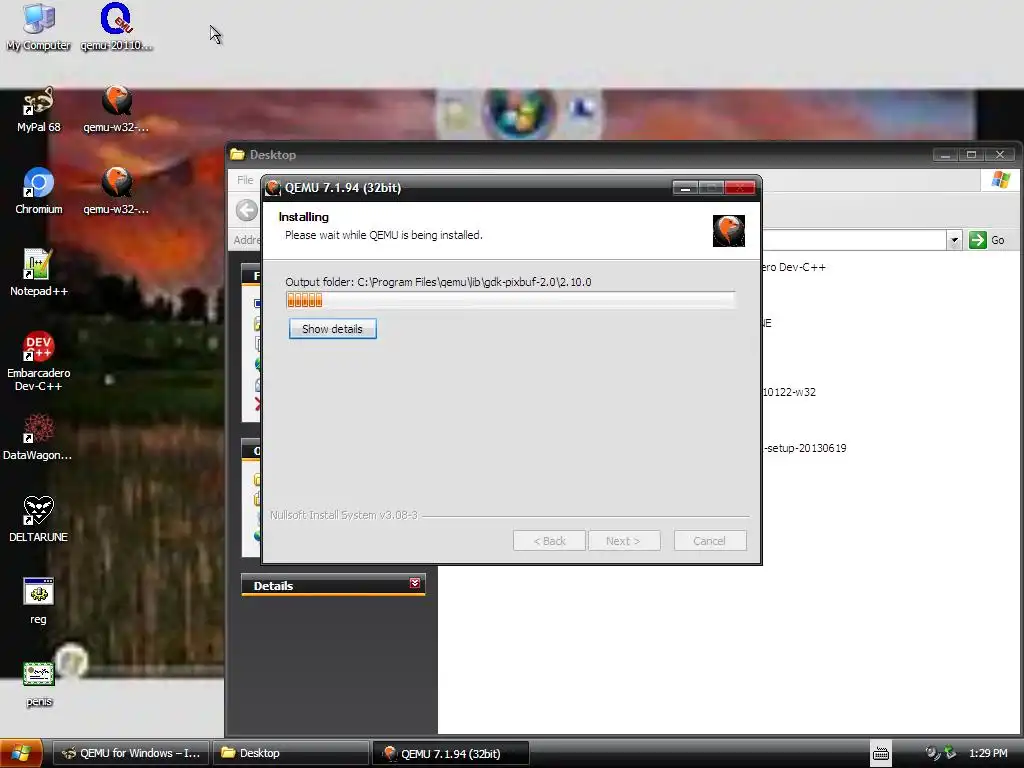Viewport: 1024px width, 768px height.
Task: Launch MyPal 68 browser shortcut
Action: [x=39, y=110]
